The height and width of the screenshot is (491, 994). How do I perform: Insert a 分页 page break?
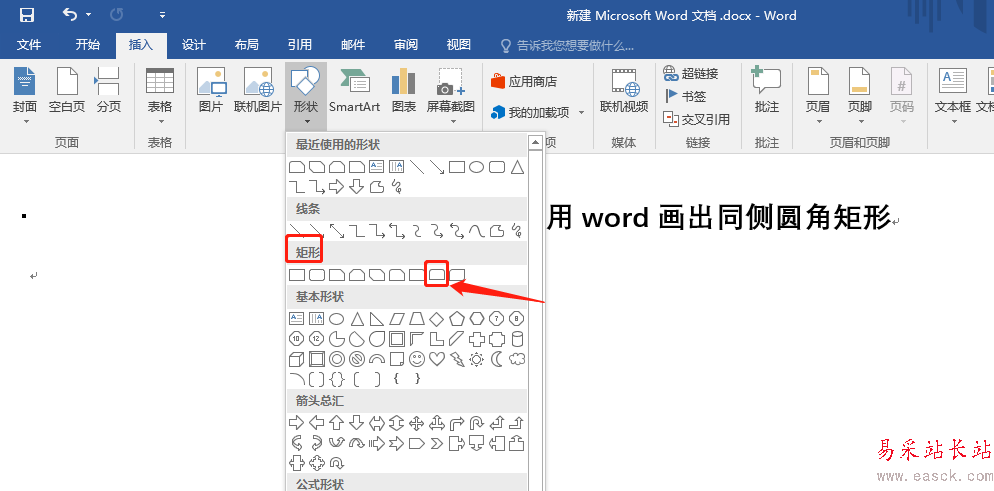[108, 90]
